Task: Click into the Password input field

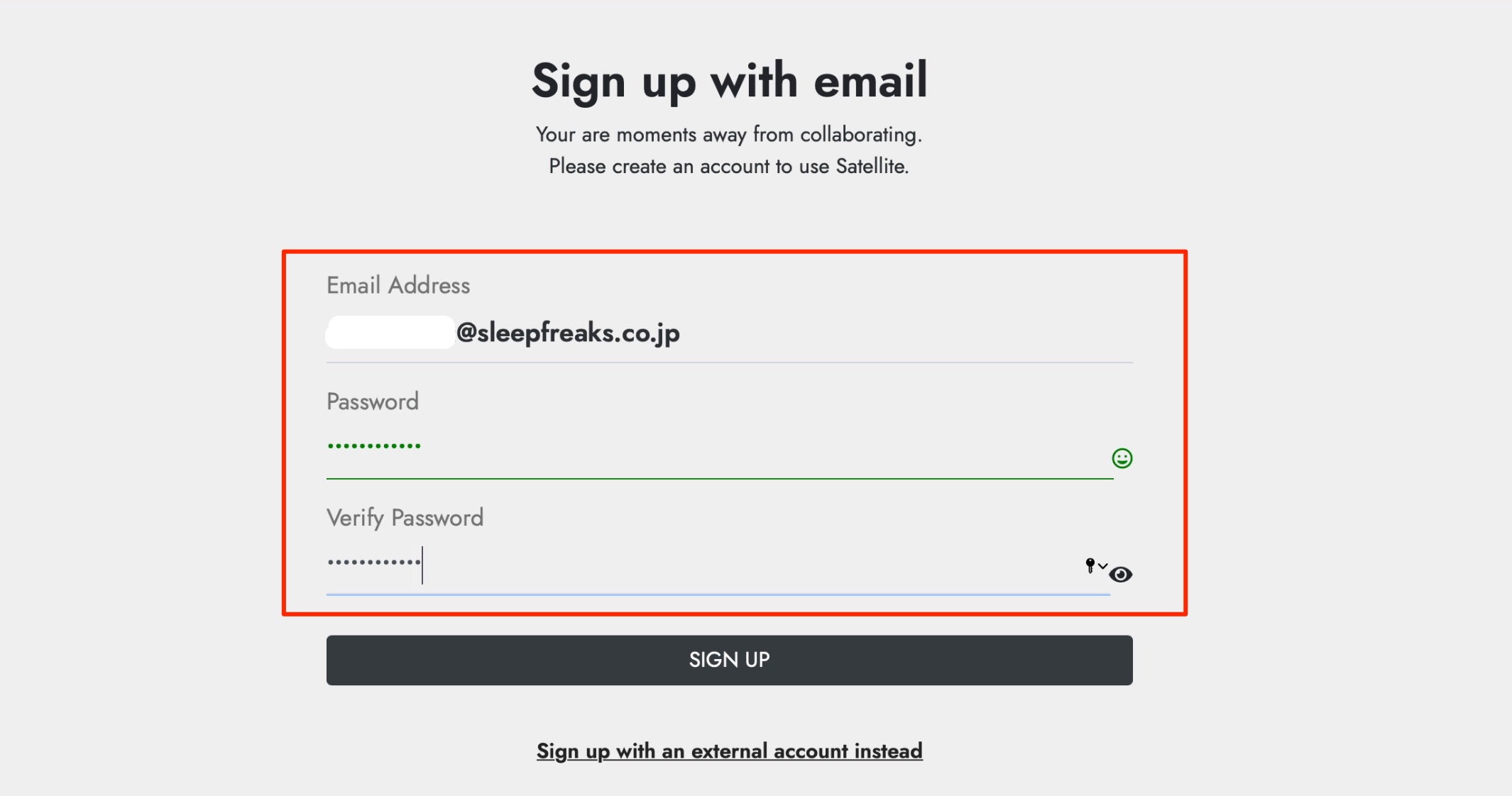Action: click(719, 450)
